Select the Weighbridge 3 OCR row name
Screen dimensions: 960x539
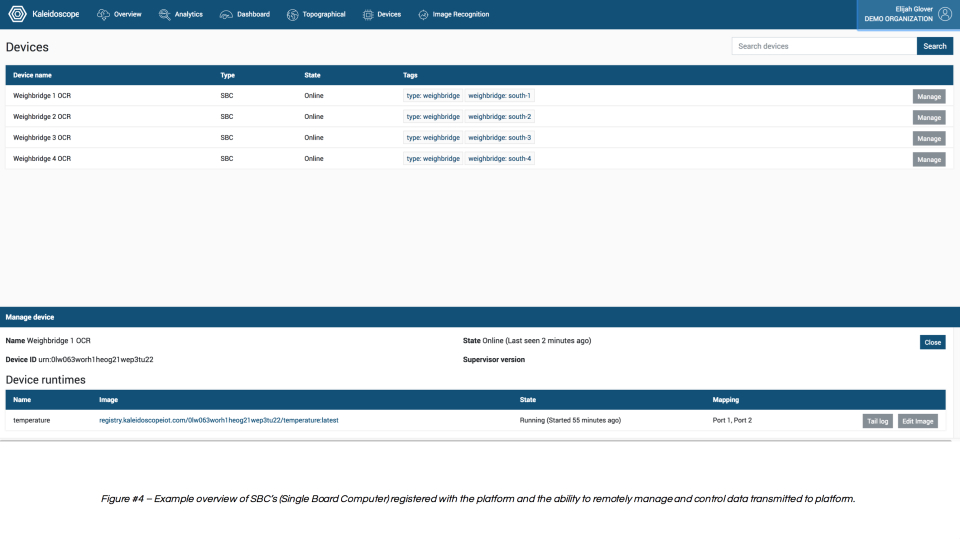click(42, 137)
